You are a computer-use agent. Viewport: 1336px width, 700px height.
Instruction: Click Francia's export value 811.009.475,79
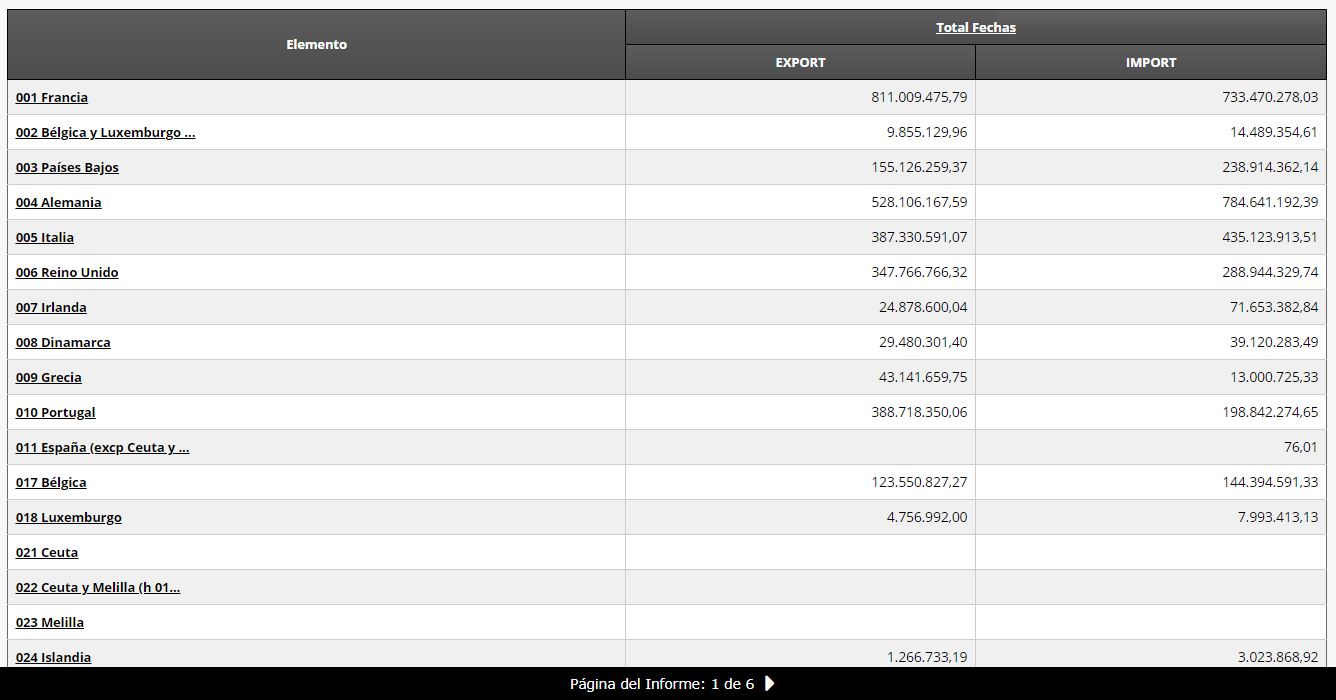tap(919, 98)
